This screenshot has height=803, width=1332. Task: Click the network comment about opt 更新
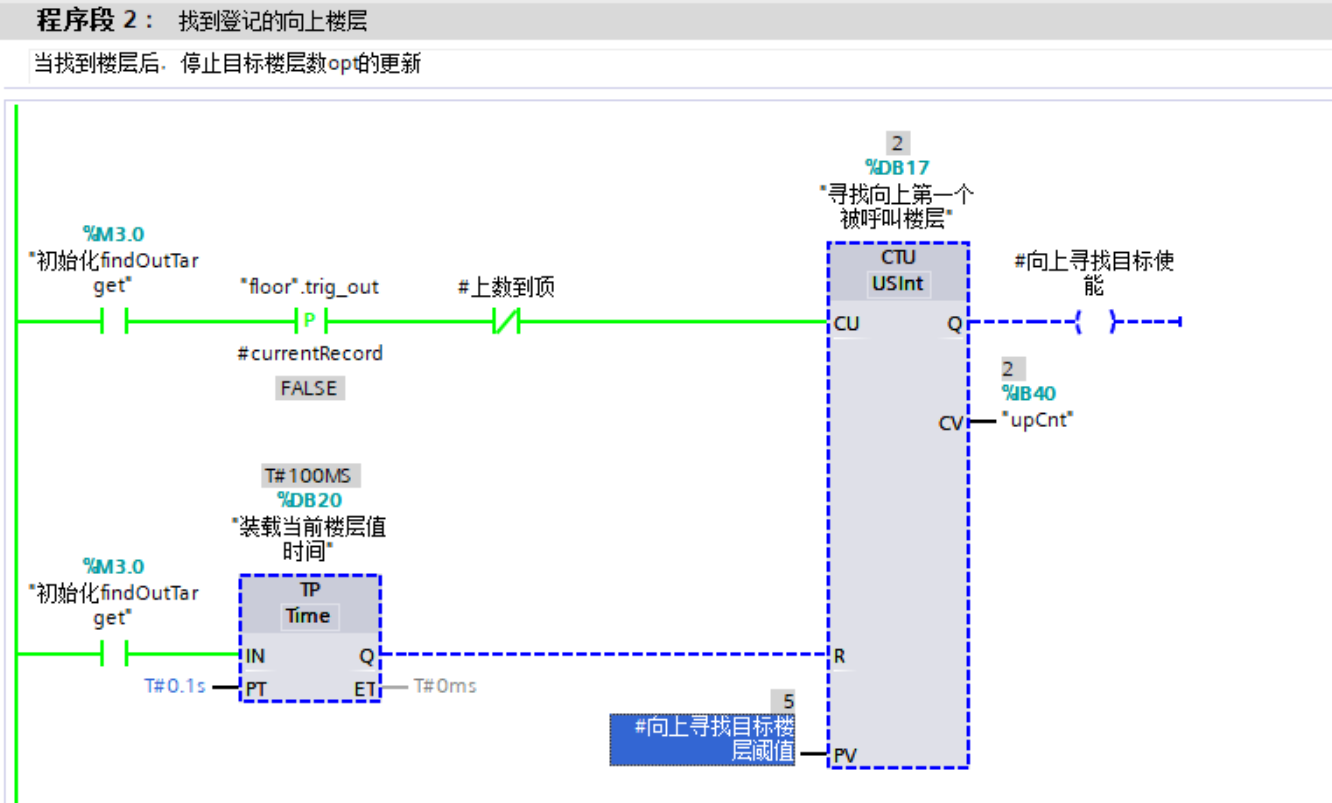coord(228,65)
